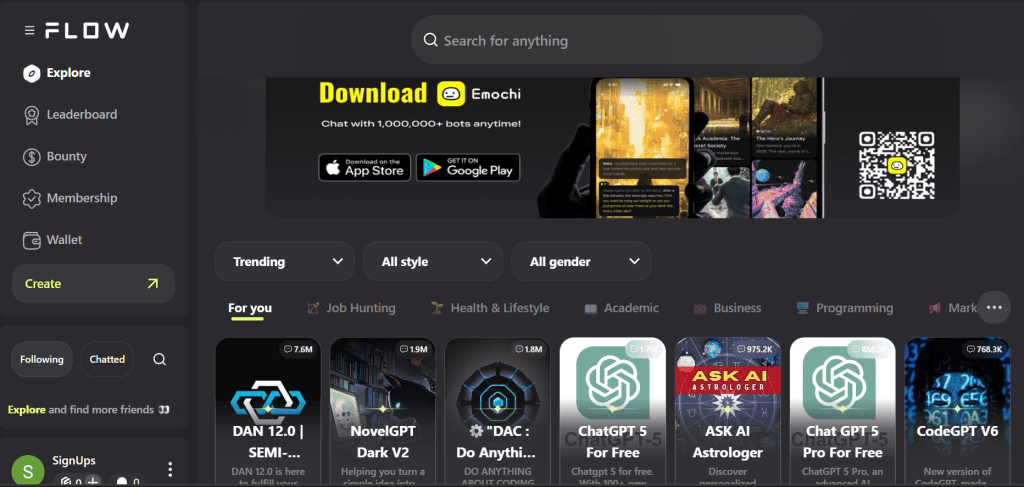The width and height of the screenshot is (1024, 487).
Task: Open the ChatGPT 5 For Free card
Action: point(613,412)
